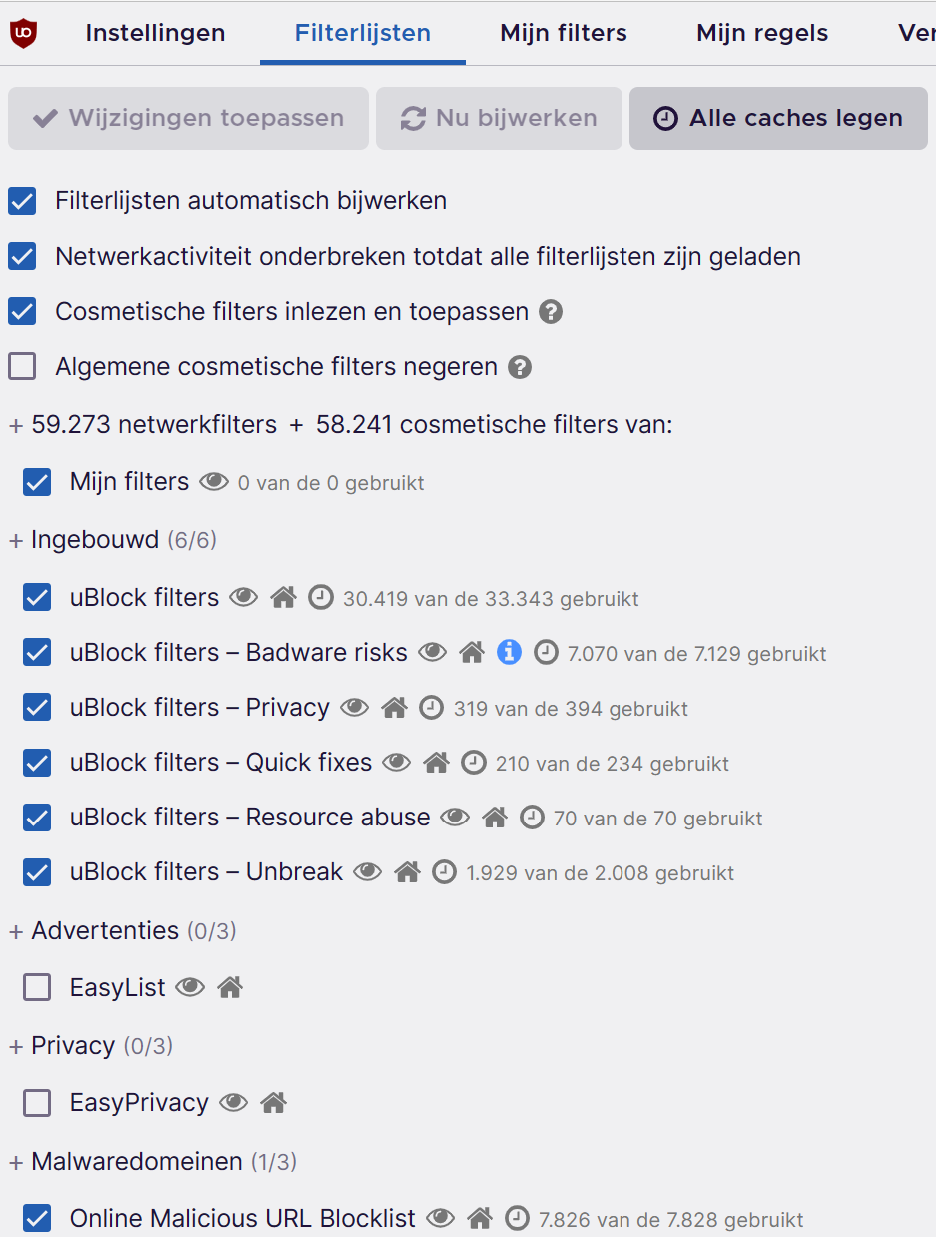View content of Mijn filters
This screenshot has width=936, height=1237.
213,482
